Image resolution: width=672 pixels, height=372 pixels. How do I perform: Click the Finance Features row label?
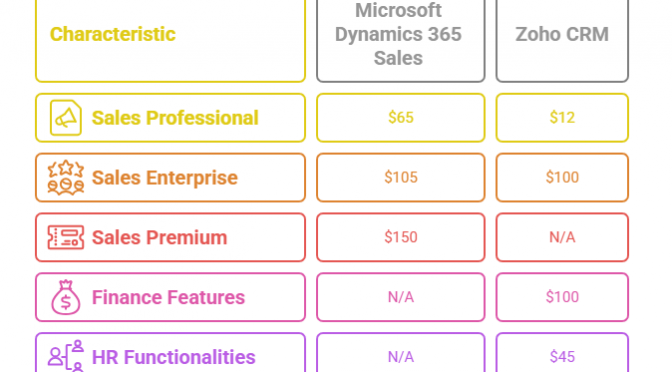pyautogui.click(x=170, y=297)
